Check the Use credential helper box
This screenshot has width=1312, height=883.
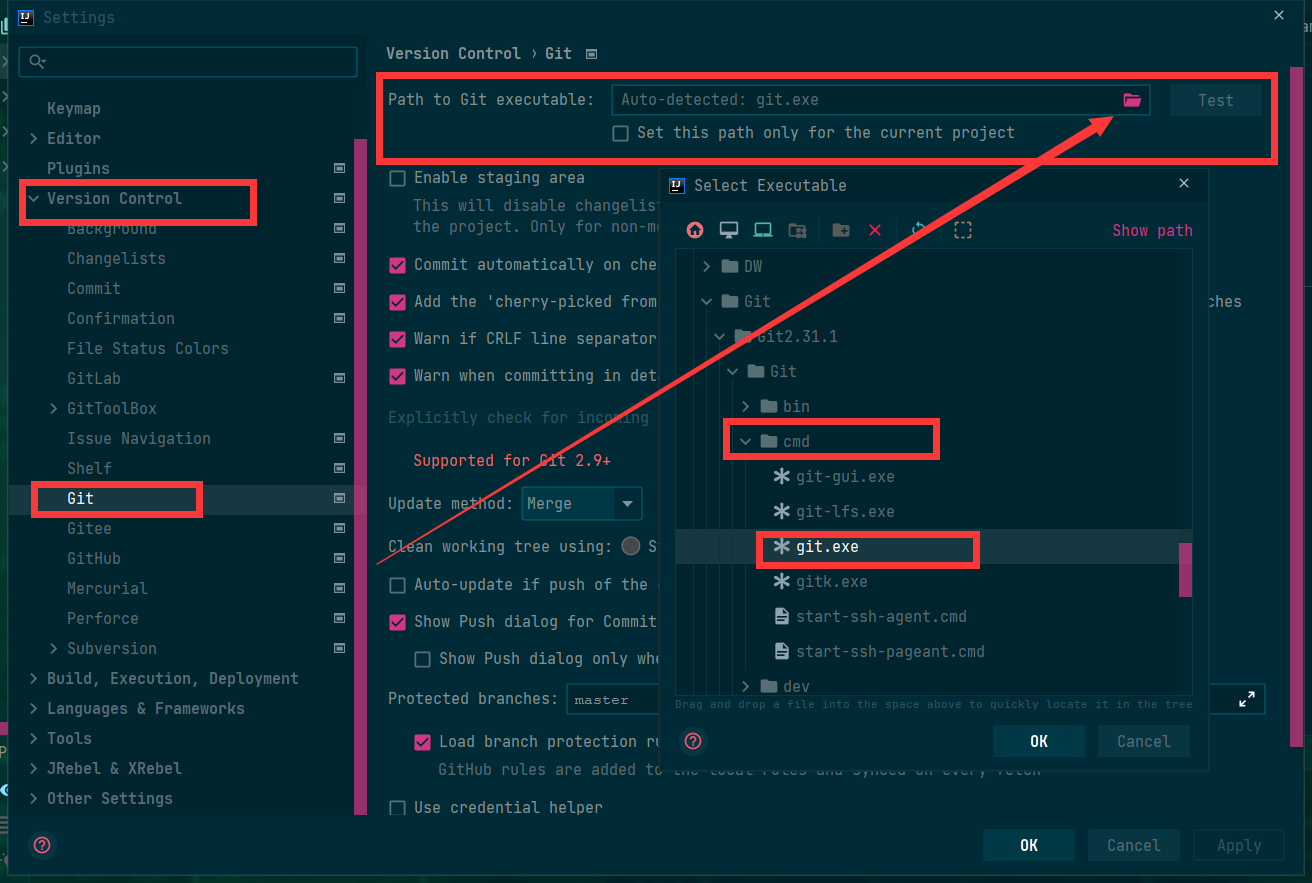(x=397, y=808)
